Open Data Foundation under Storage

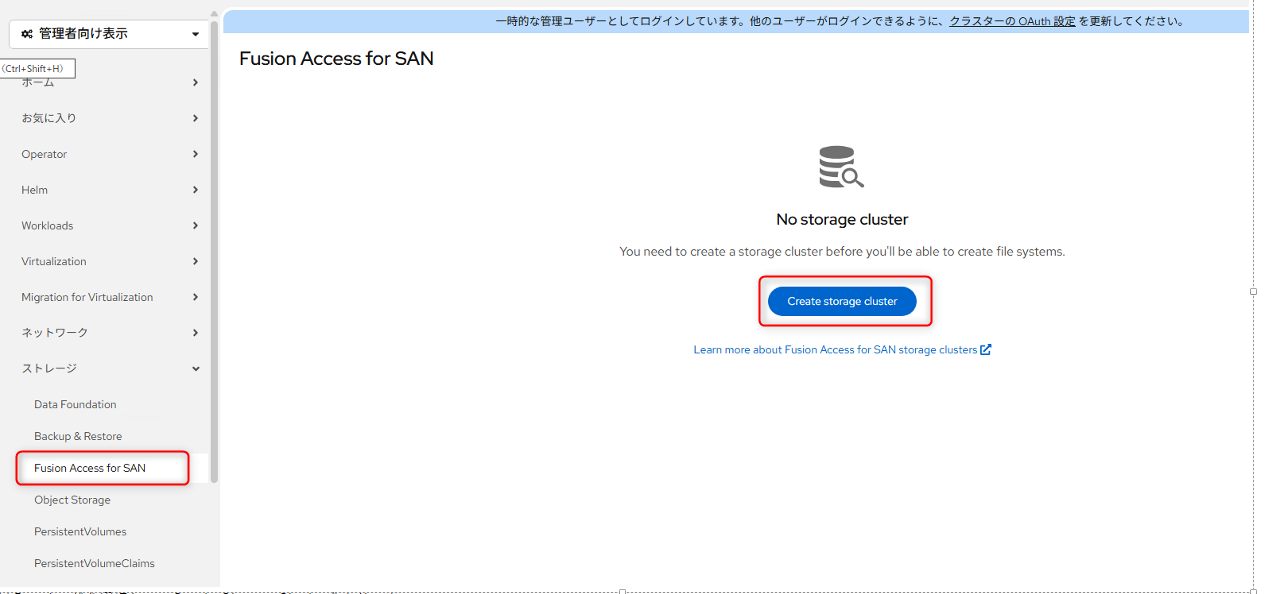pos(75,405)
